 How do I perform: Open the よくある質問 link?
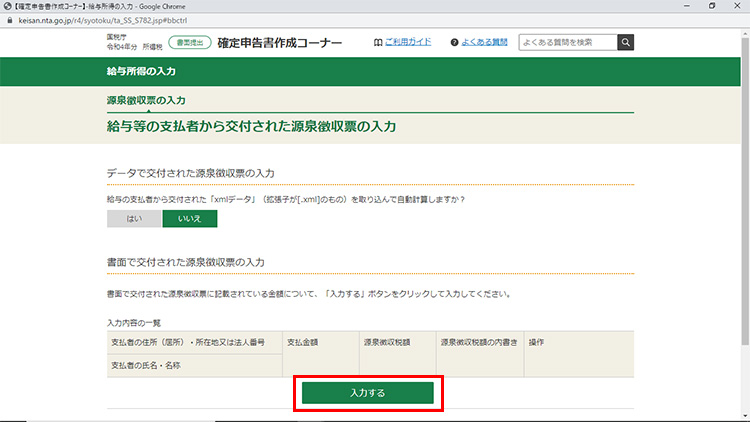coord(485,43)
